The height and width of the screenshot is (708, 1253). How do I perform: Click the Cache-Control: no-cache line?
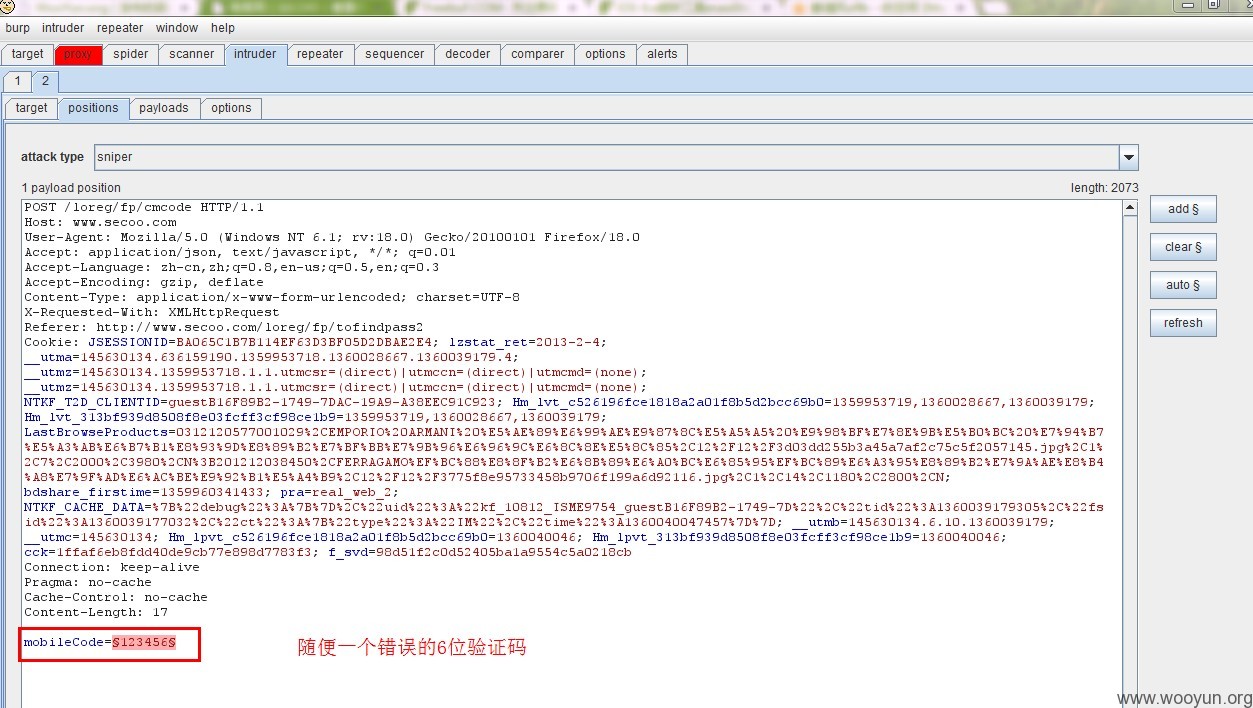click(116, 597)
